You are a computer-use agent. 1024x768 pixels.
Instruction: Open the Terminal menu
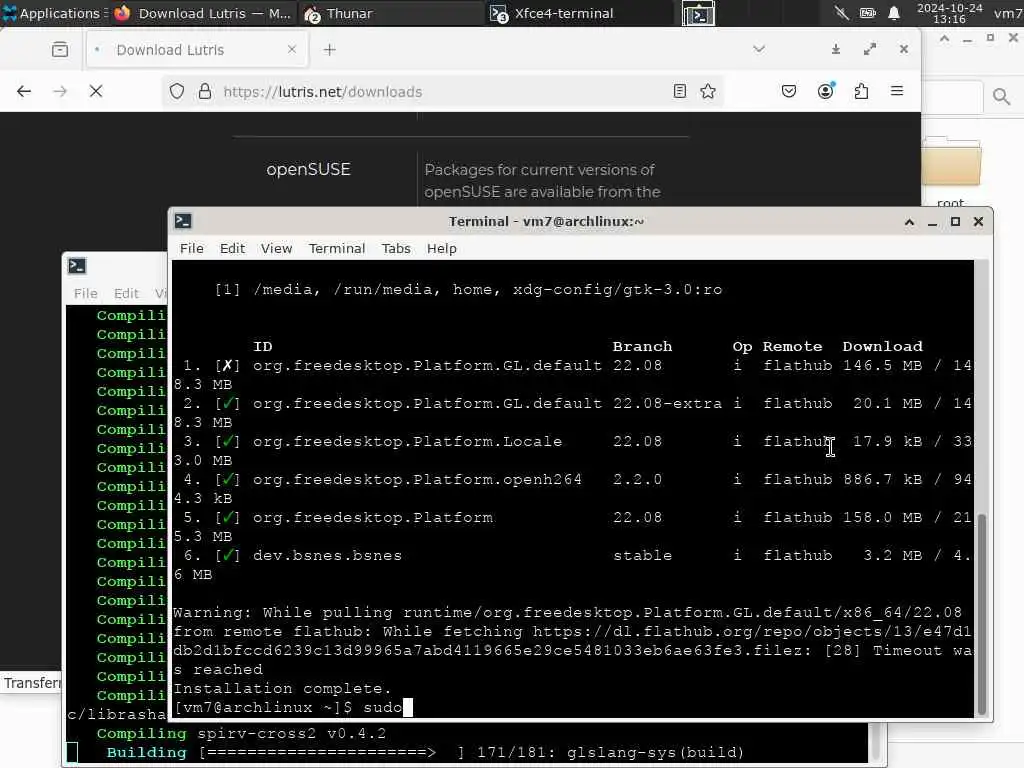point(337,249)
